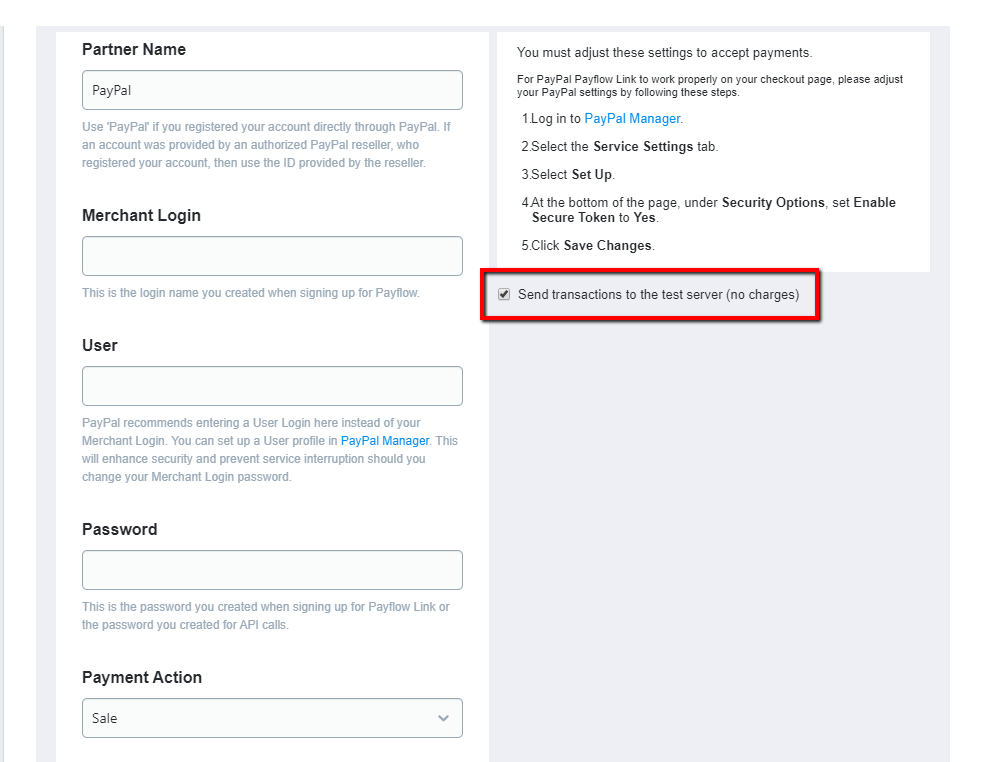Focus the Merchant Login text field
981x762 pixels.
tap(272, 256)
